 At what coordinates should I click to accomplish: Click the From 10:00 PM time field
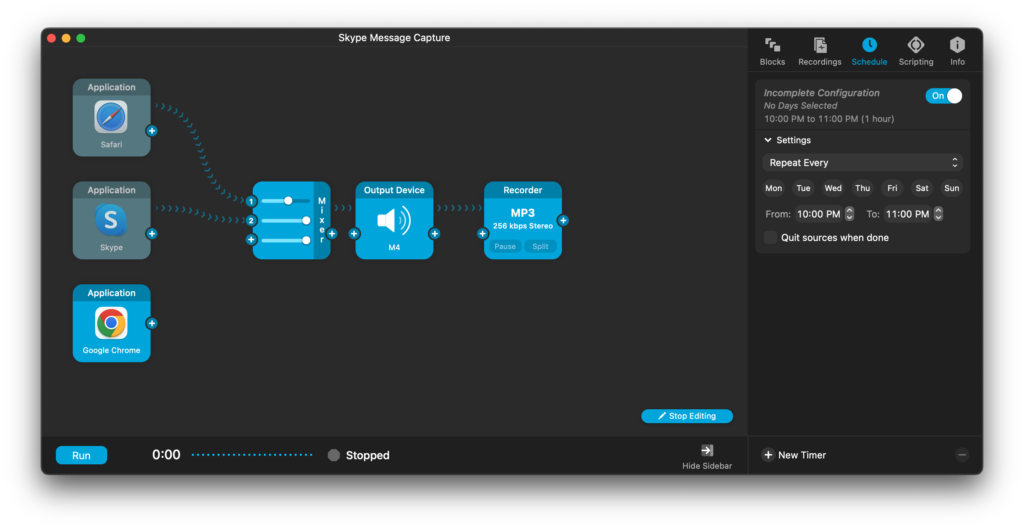coord(819,214)
